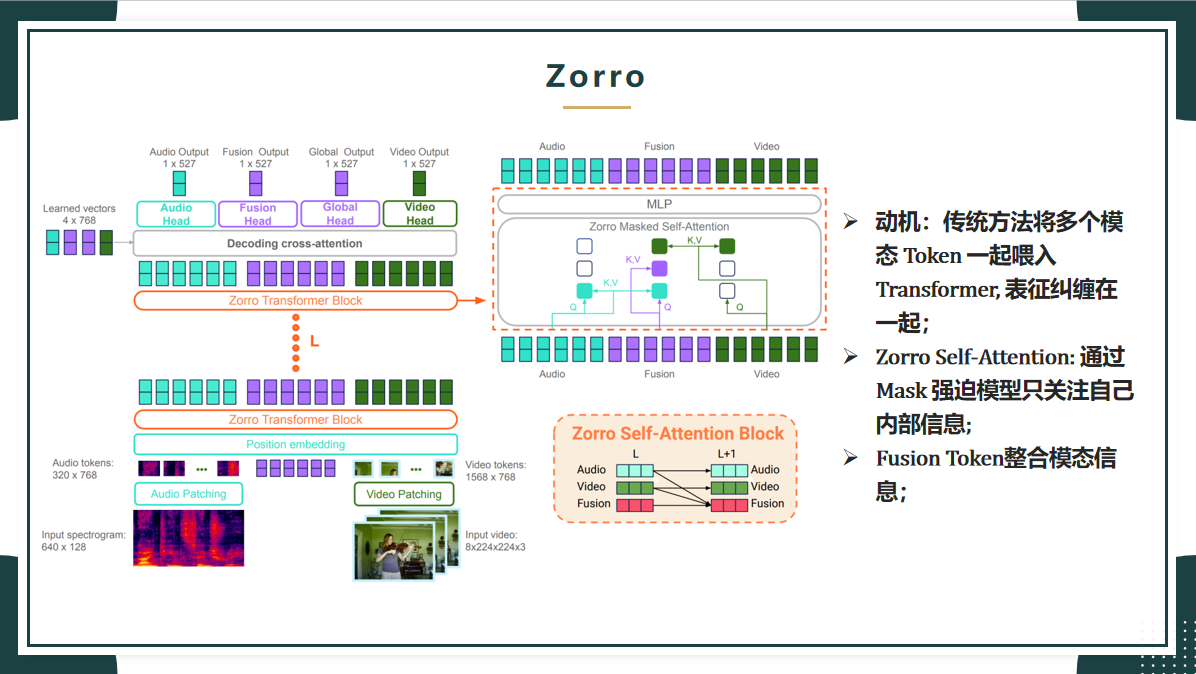
Task: Select the green Video Head box
Action: (420, 214)
